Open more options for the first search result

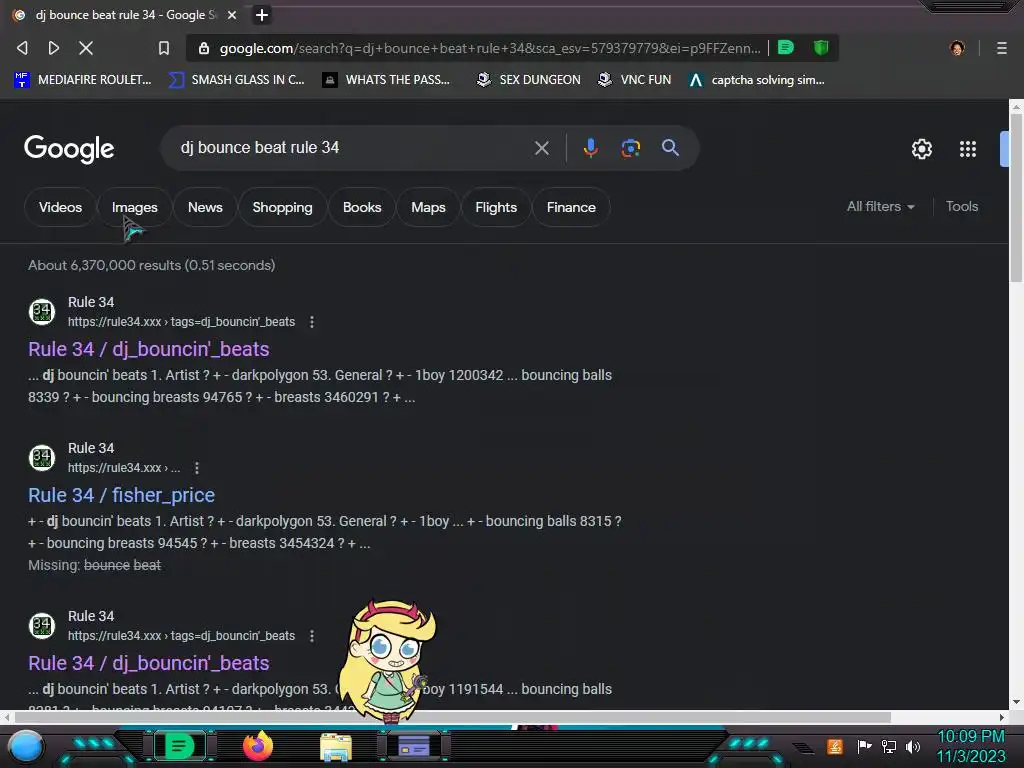click(x=312, y=322)
